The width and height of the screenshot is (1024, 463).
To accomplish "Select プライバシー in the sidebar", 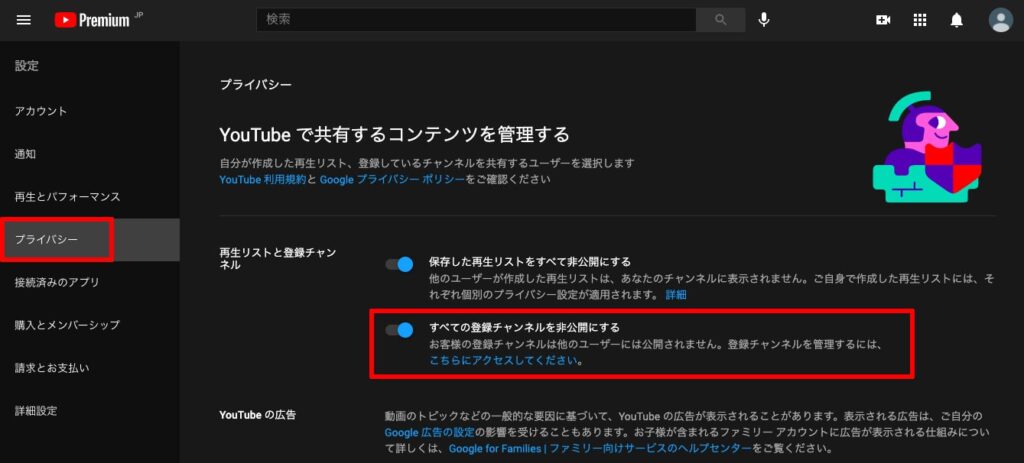I will (x=46, y=240).
